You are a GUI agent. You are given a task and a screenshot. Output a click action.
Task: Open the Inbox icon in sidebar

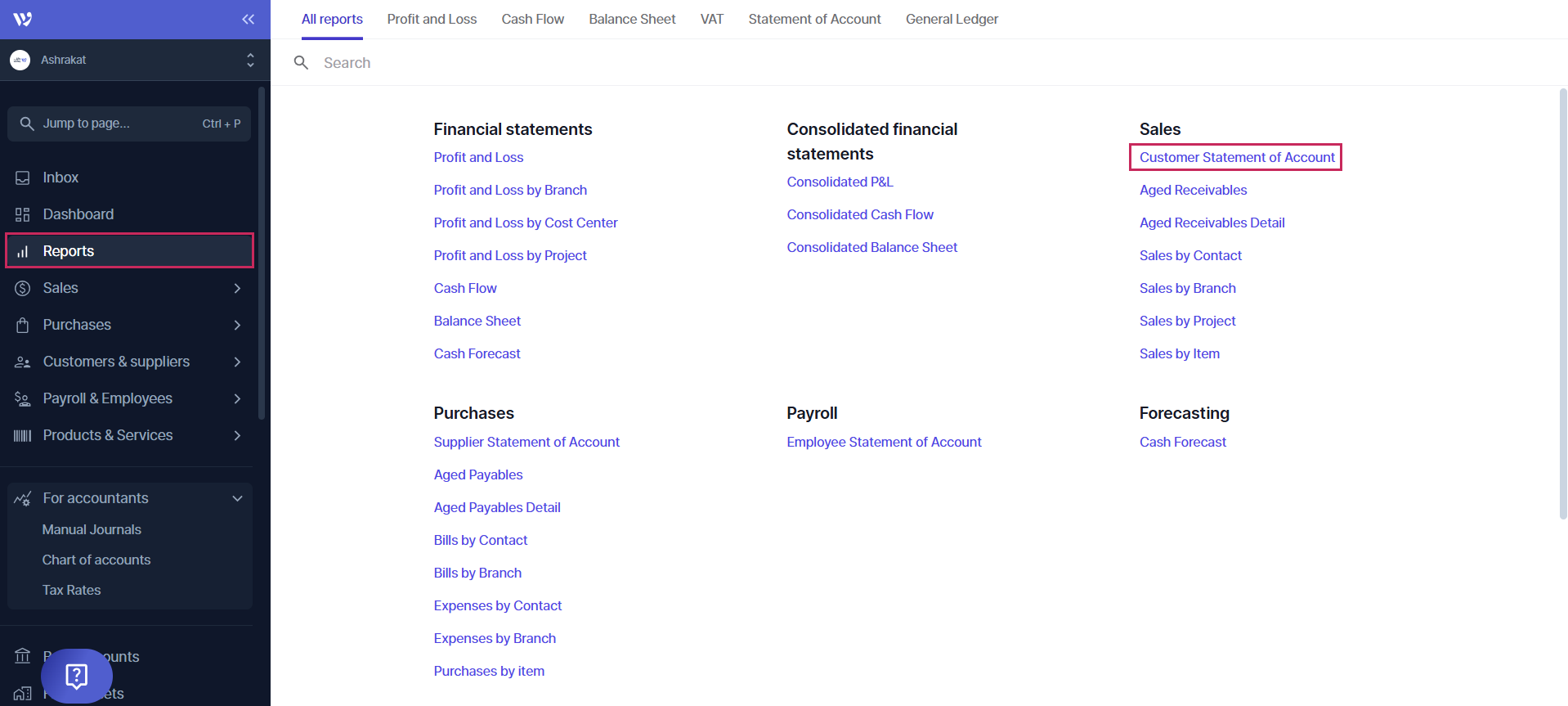coord(23,178)
